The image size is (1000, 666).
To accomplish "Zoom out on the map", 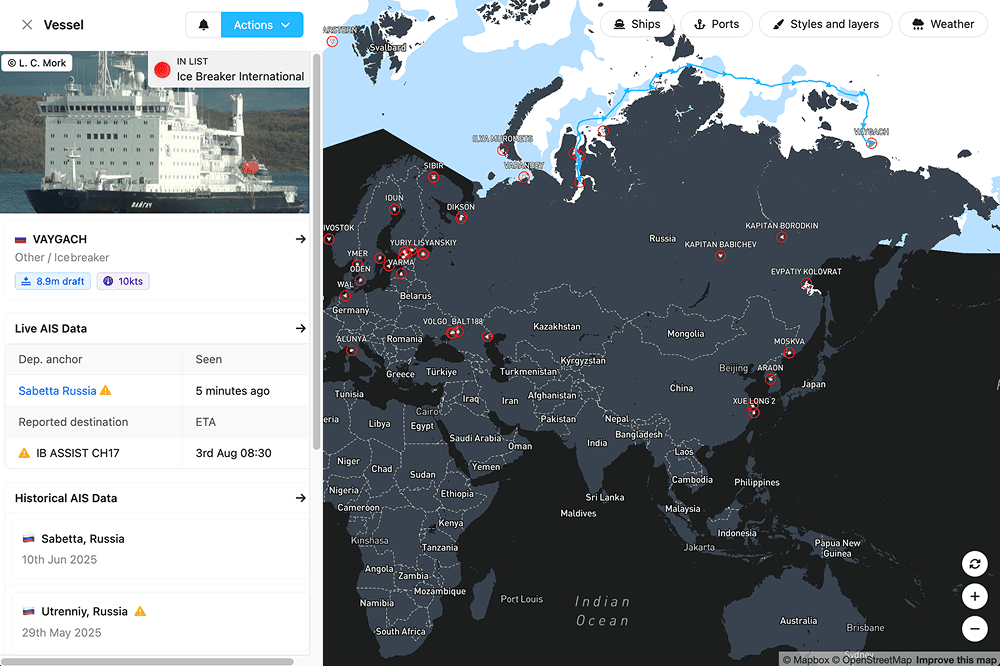I will tap(974, 629).
